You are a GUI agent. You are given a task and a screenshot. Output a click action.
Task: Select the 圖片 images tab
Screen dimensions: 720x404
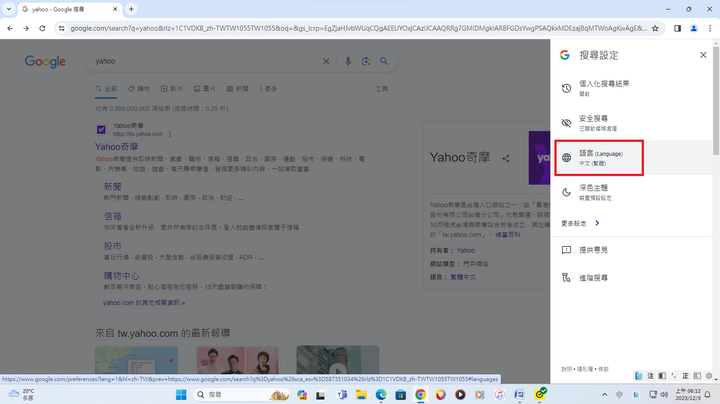coord(204,89)
